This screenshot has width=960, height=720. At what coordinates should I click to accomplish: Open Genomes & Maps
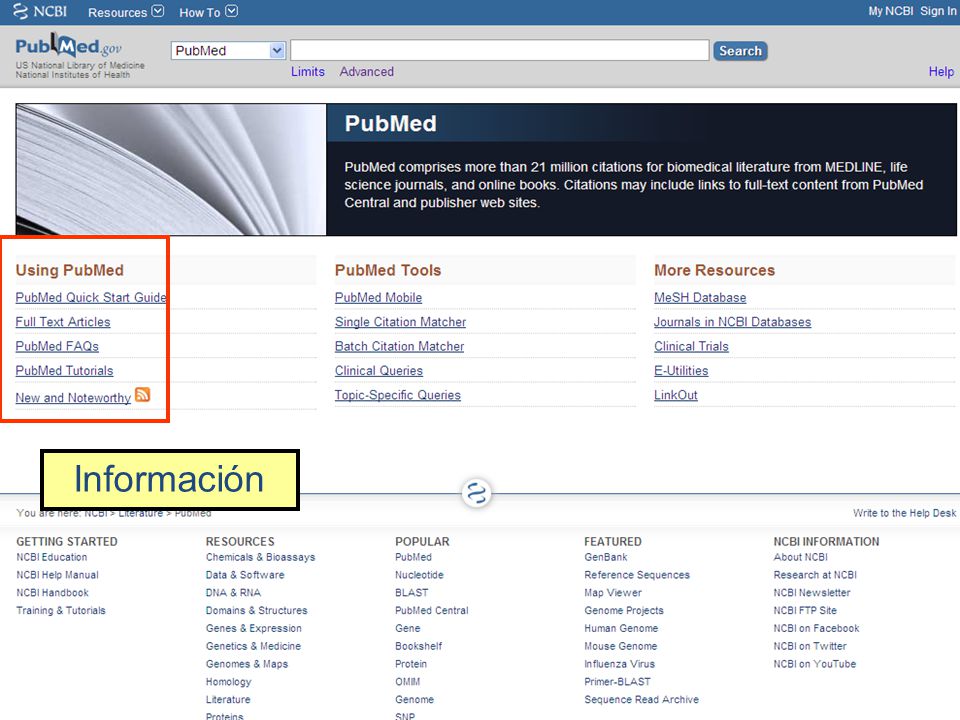[x=247, y=664]
